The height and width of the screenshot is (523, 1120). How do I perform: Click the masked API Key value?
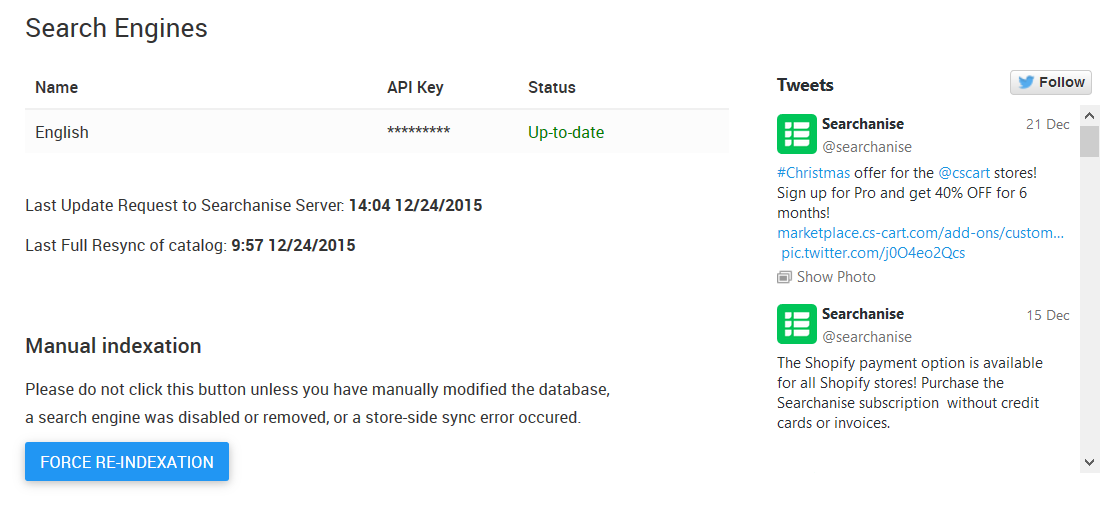pos(419,132)
